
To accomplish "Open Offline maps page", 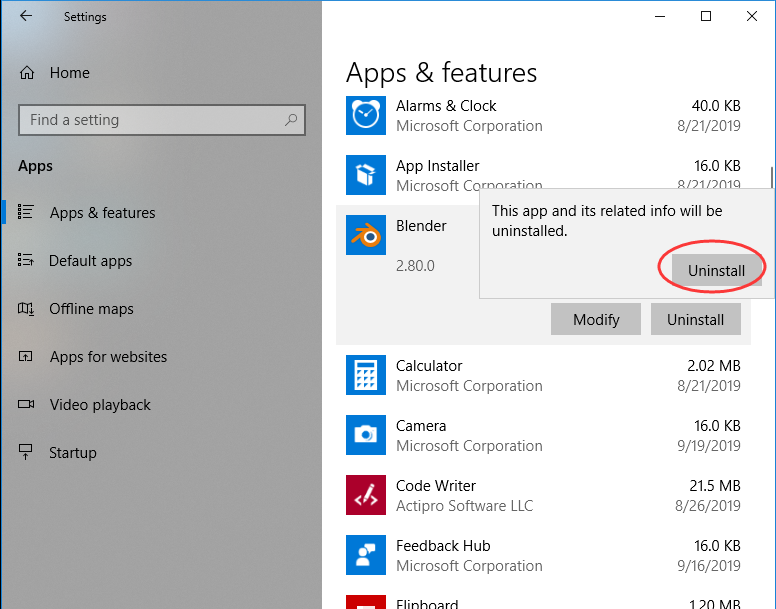I will click(91, 309).
